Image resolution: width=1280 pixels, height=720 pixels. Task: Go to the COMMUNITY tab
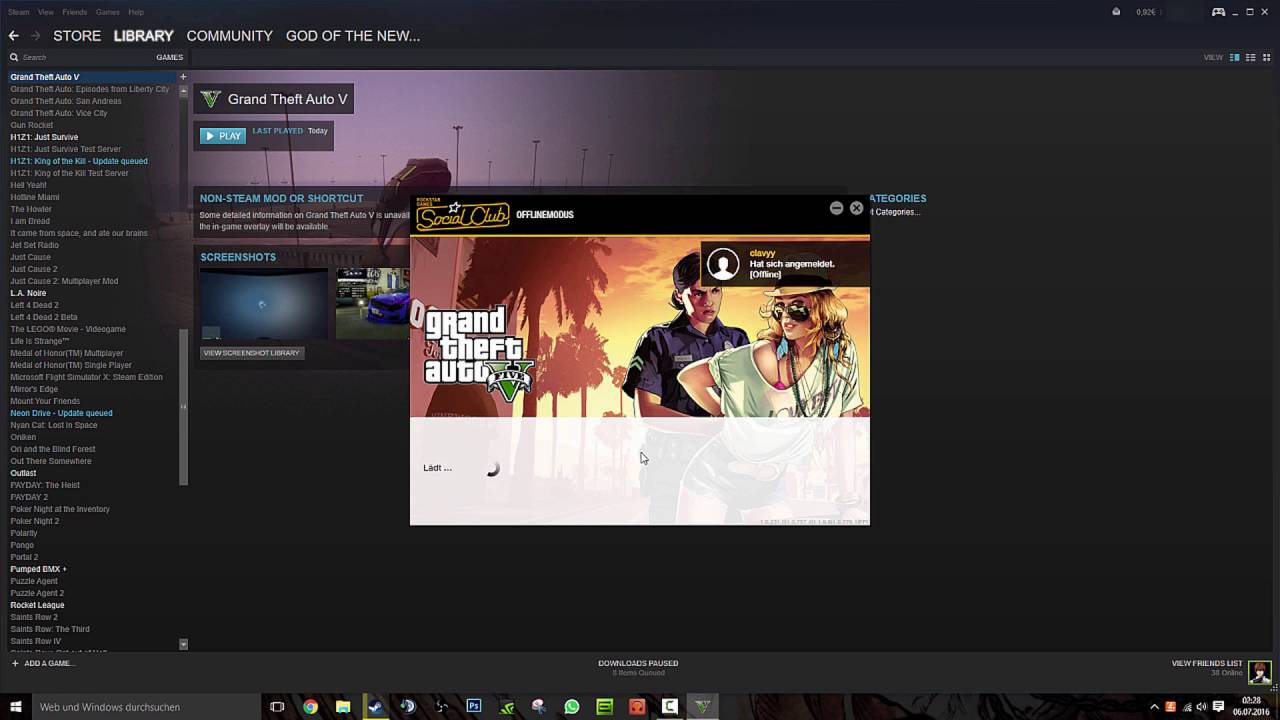229,36
